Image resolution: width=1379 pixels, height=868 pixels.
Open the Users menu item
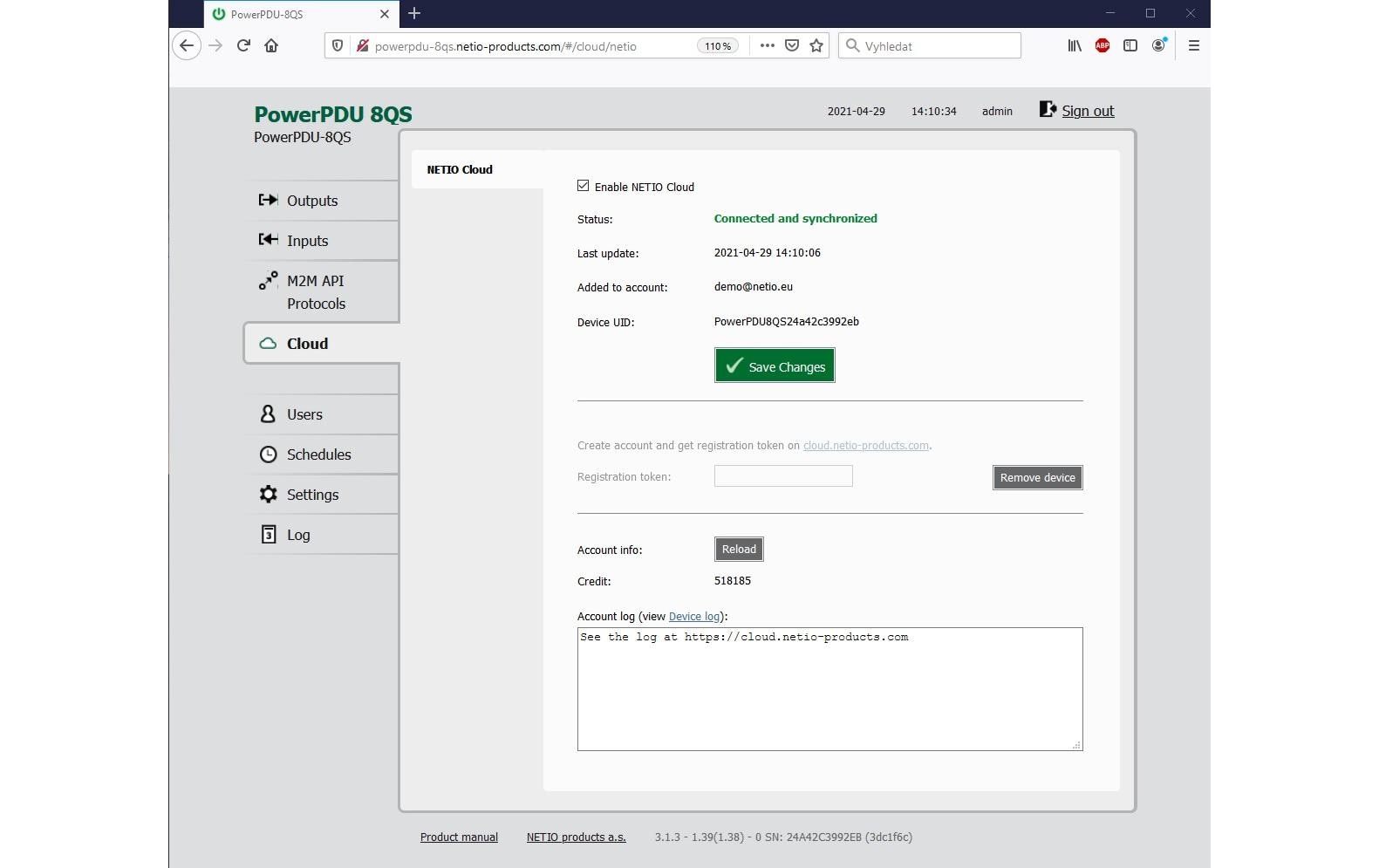tap(321, 414)
